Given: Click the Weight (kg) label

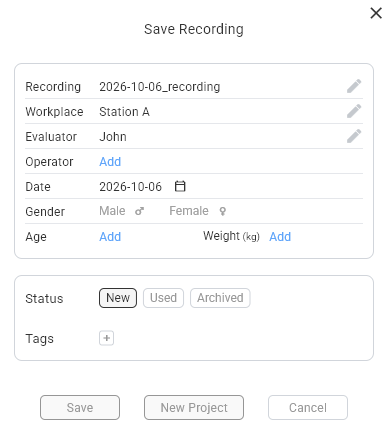Looking at the screenshot, I should click(x=231, y=236).
